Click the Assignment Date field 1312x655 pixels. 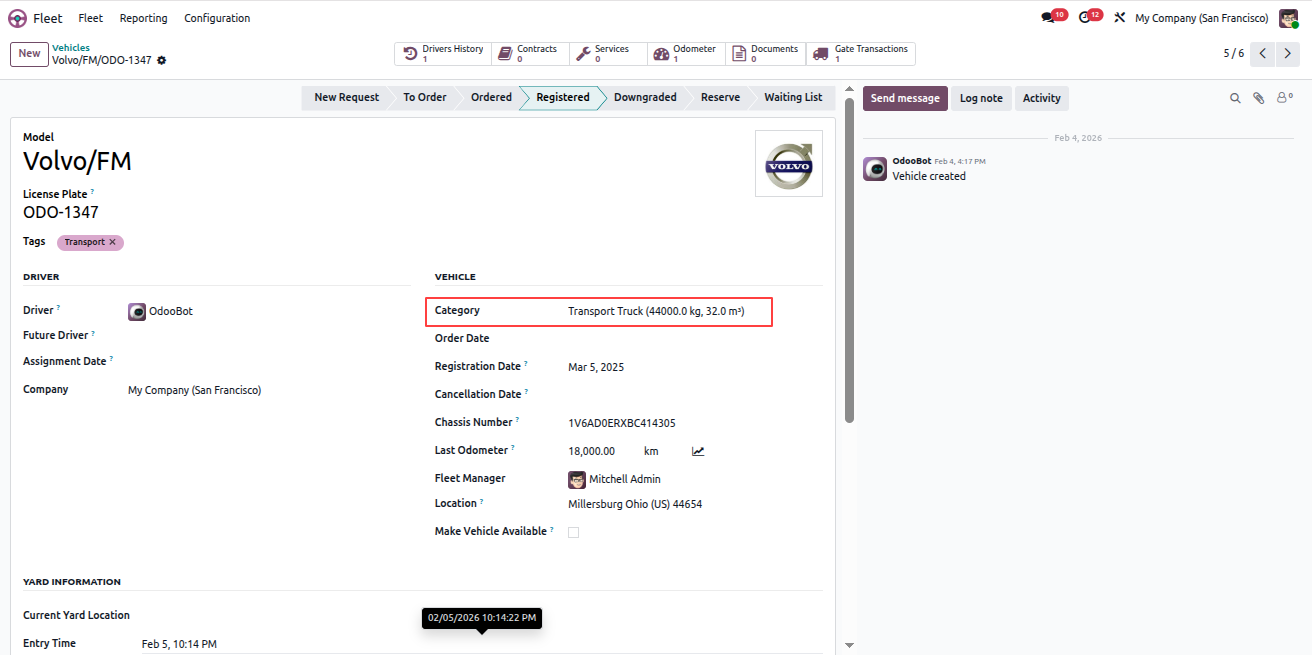(268, 362)
